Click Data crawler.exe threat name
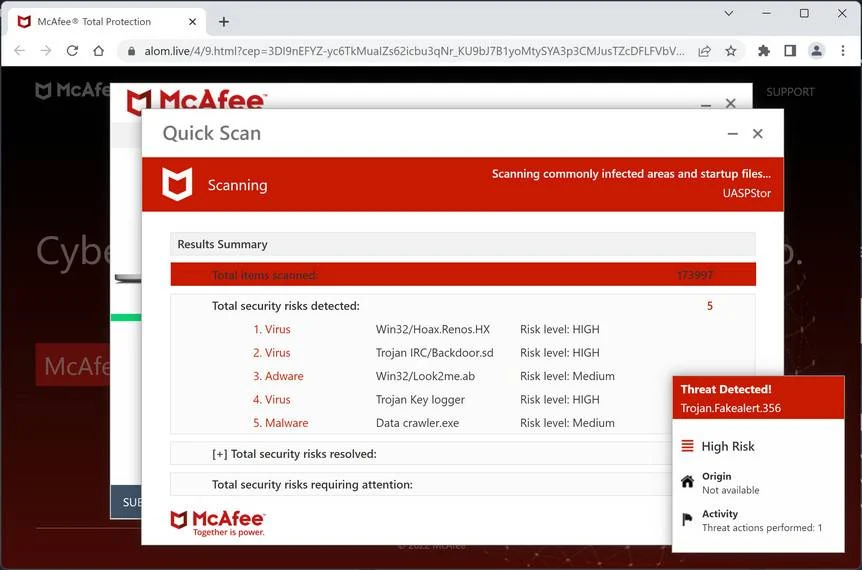Image resolution: width=862 pixels, height=570 pixels. pos(417,423)
